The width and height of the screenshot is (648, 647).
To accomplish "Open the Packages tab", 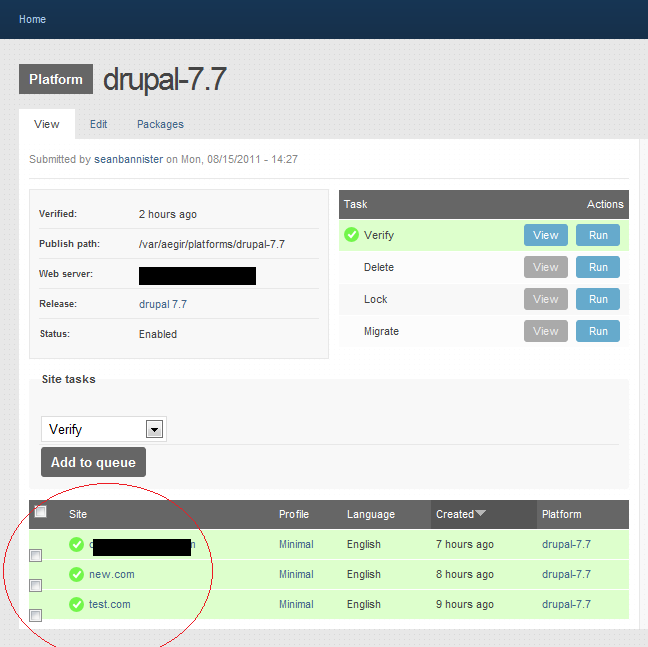I will point(160,124).
